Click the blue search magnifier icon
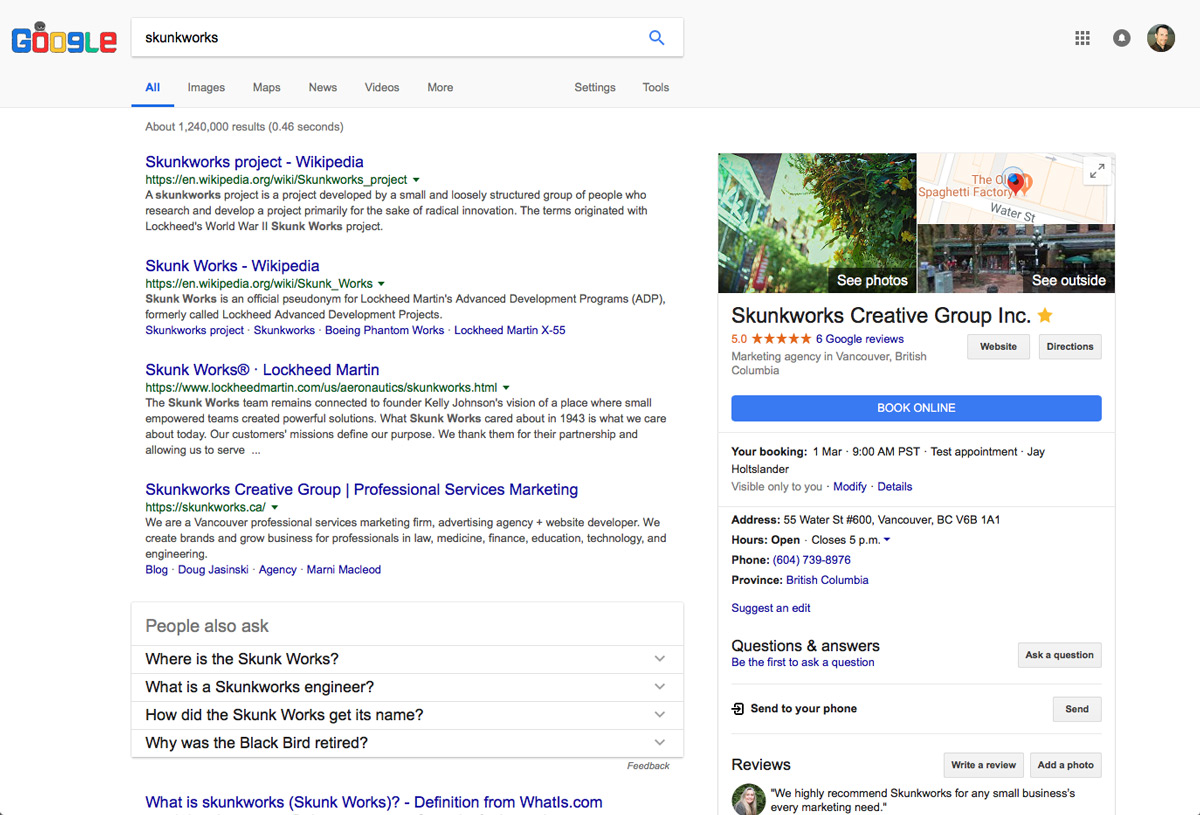This screenshot has width=1200, height=815. point(656,38)
